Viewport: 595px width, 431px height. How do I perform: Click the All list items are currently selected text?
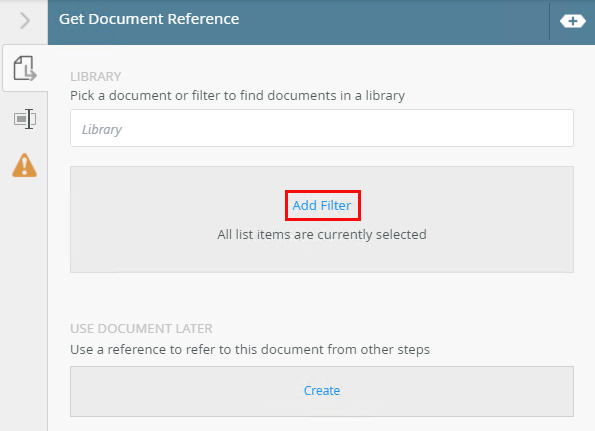[322, 234]
